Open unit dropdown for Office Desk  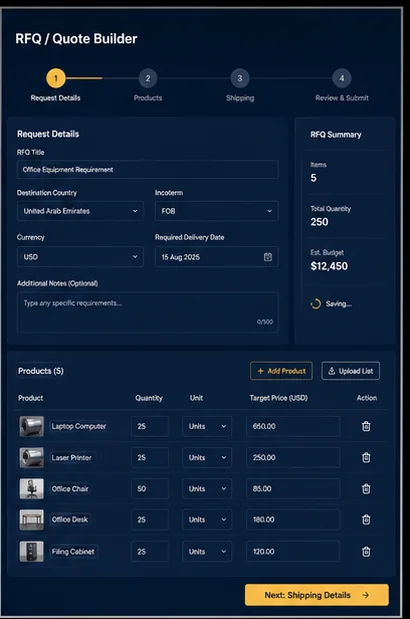tap(207, 520)
